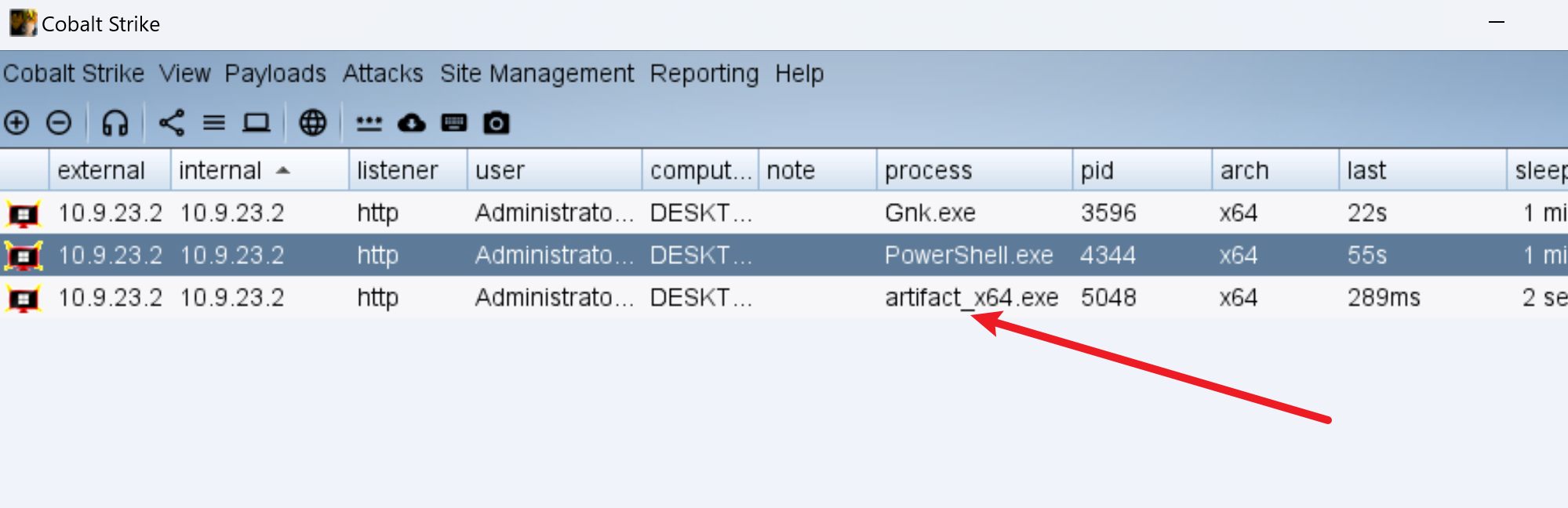Minimize the Cobalt Strike window
This screenshot has height=508, width=1568.
coord(1497,23)
